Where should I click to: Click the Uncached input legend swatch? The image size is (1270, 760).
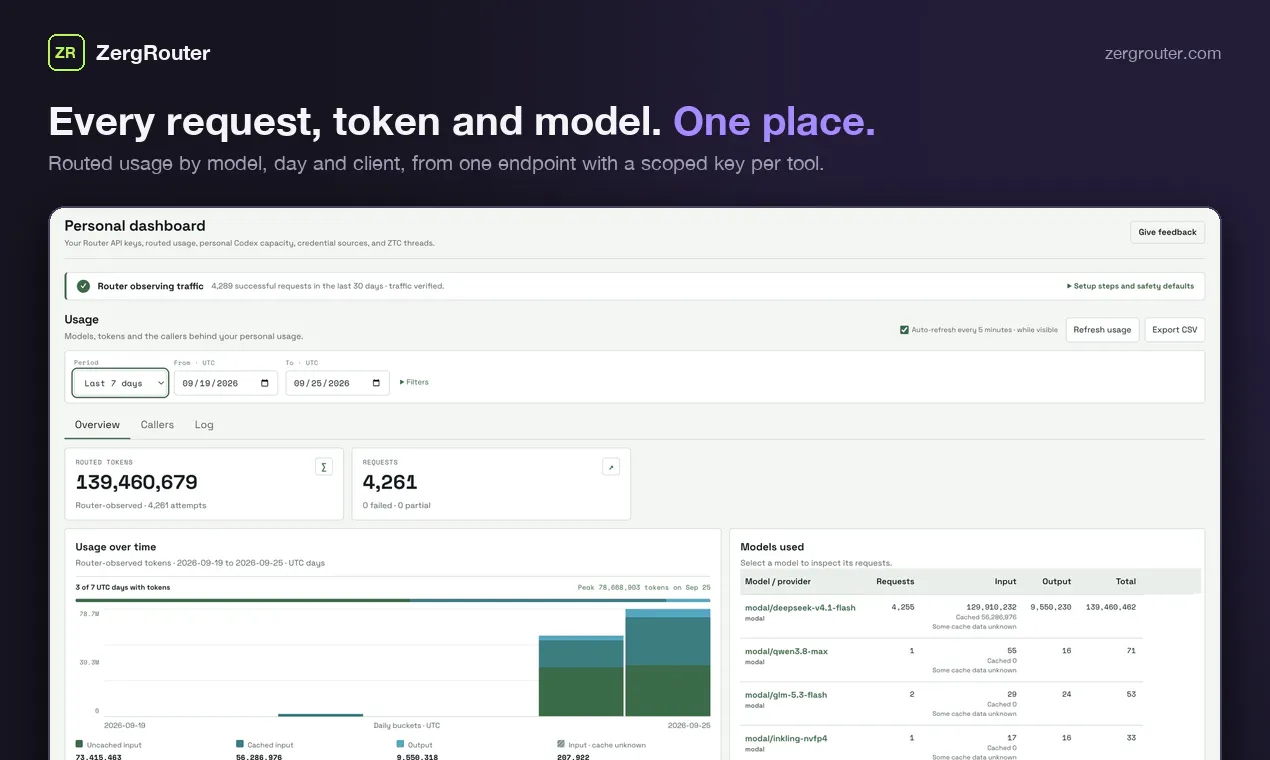pyautogui.click(x=80, y=744)
